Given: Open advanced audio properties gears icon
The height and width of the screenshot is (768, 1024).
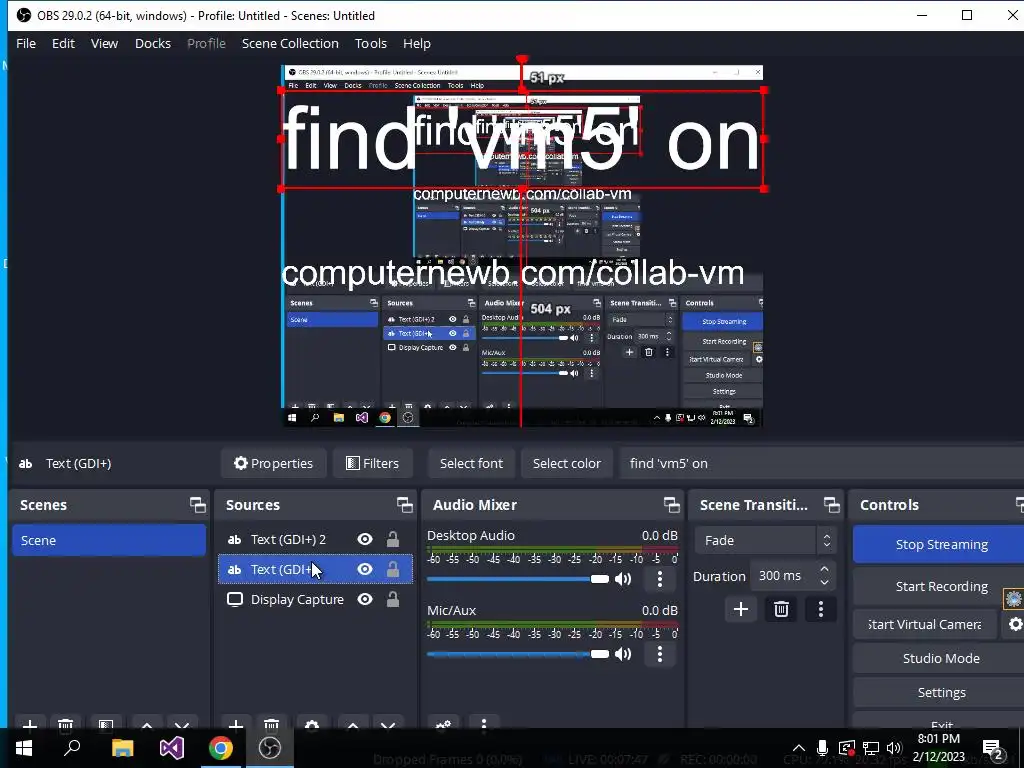Looking at the screenshot, I should (x=443, y=724).
